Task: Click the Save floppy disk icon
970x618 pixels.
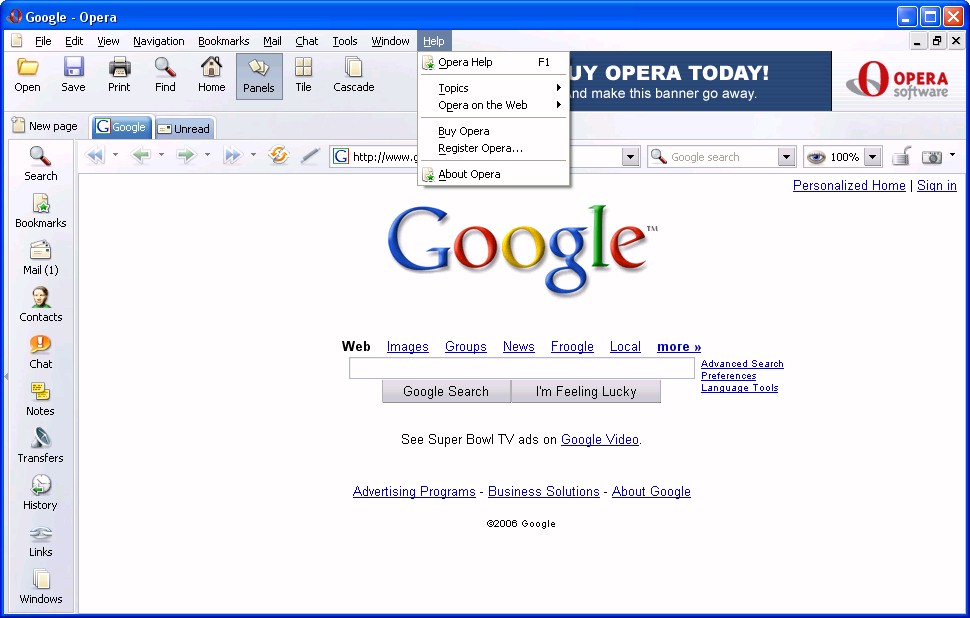Action: pyautogui.click(x=73, y=75)
